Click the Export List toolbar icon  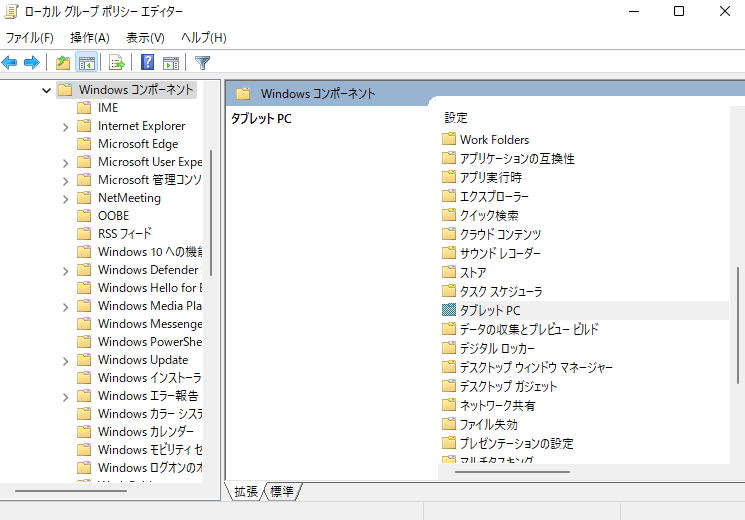116,62
